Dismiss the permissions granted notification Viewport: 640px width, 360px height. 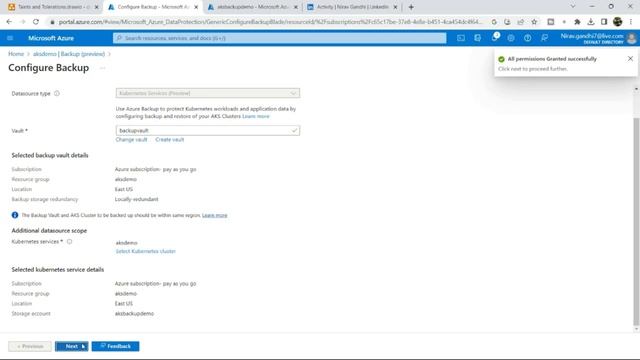tap(630, 59)
